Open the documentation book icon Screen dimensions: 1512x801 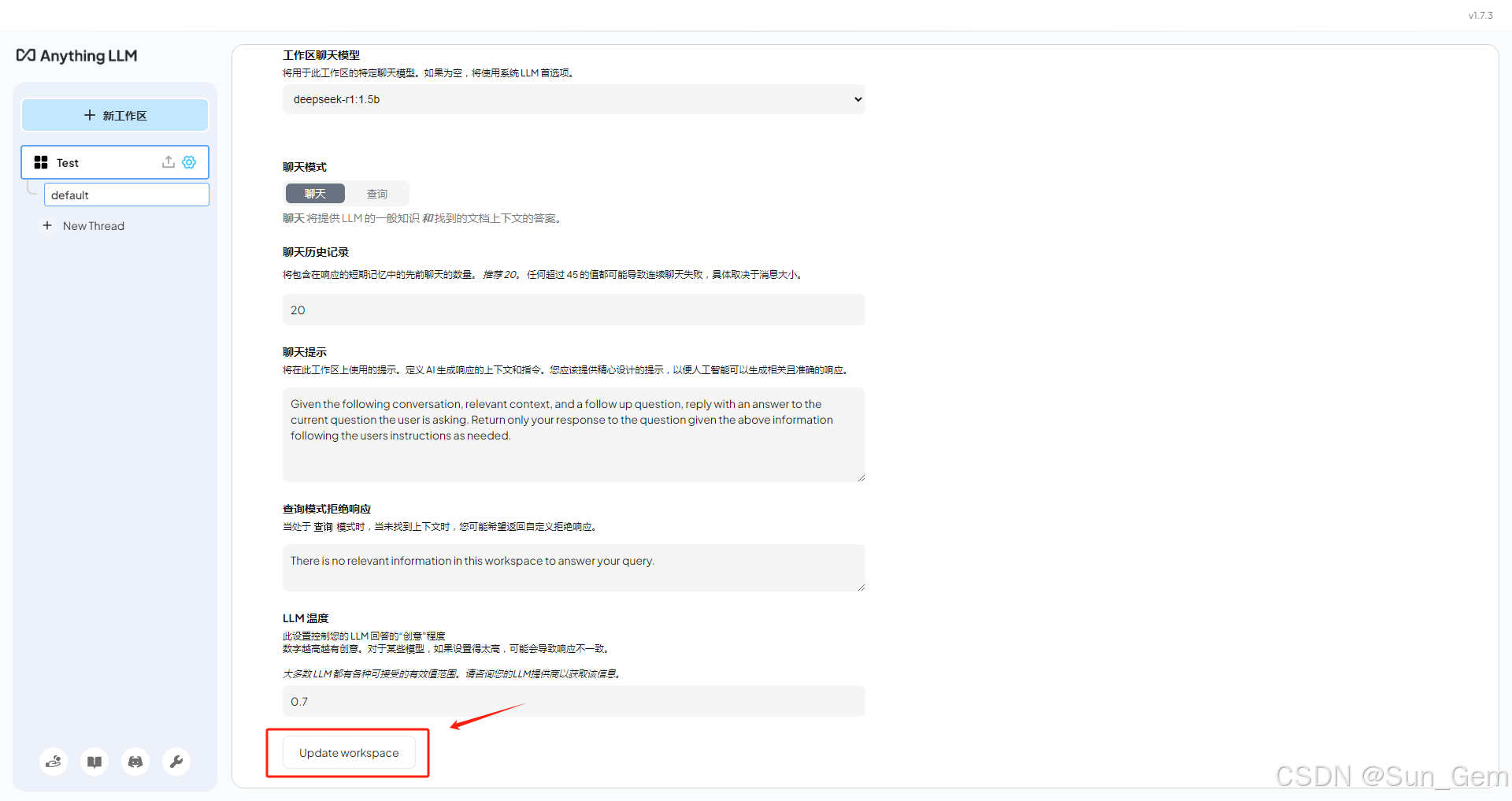[x=94, y=761]
